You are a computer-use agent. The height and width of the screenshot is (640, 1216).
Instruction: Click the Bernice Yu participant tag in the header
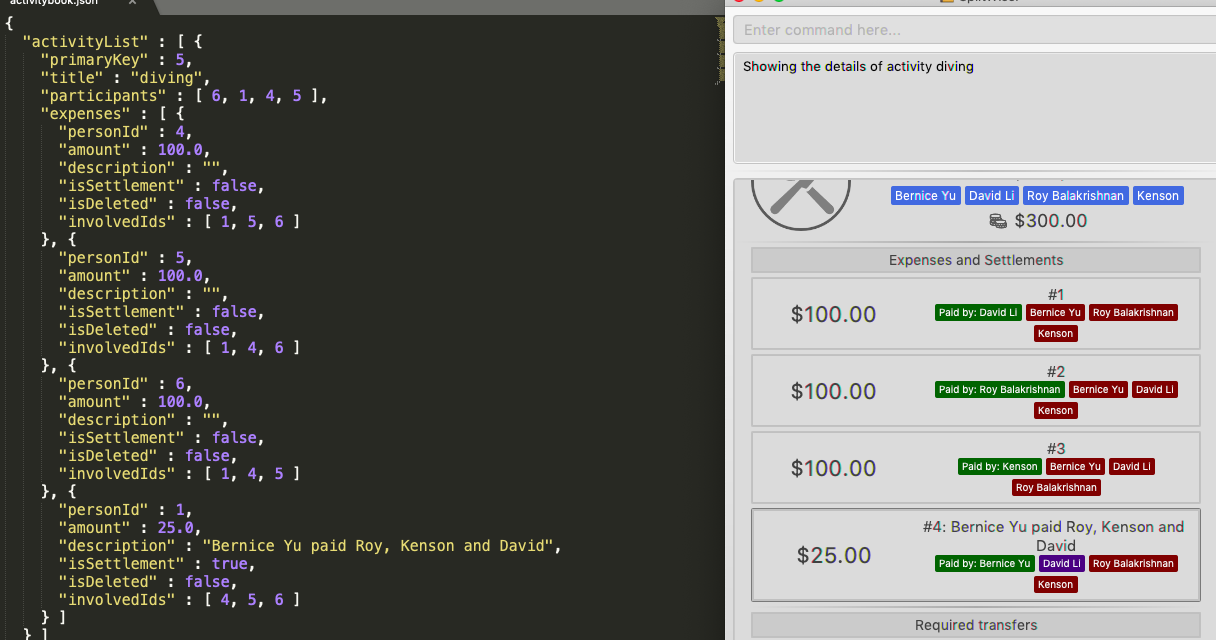pos(925,196)
